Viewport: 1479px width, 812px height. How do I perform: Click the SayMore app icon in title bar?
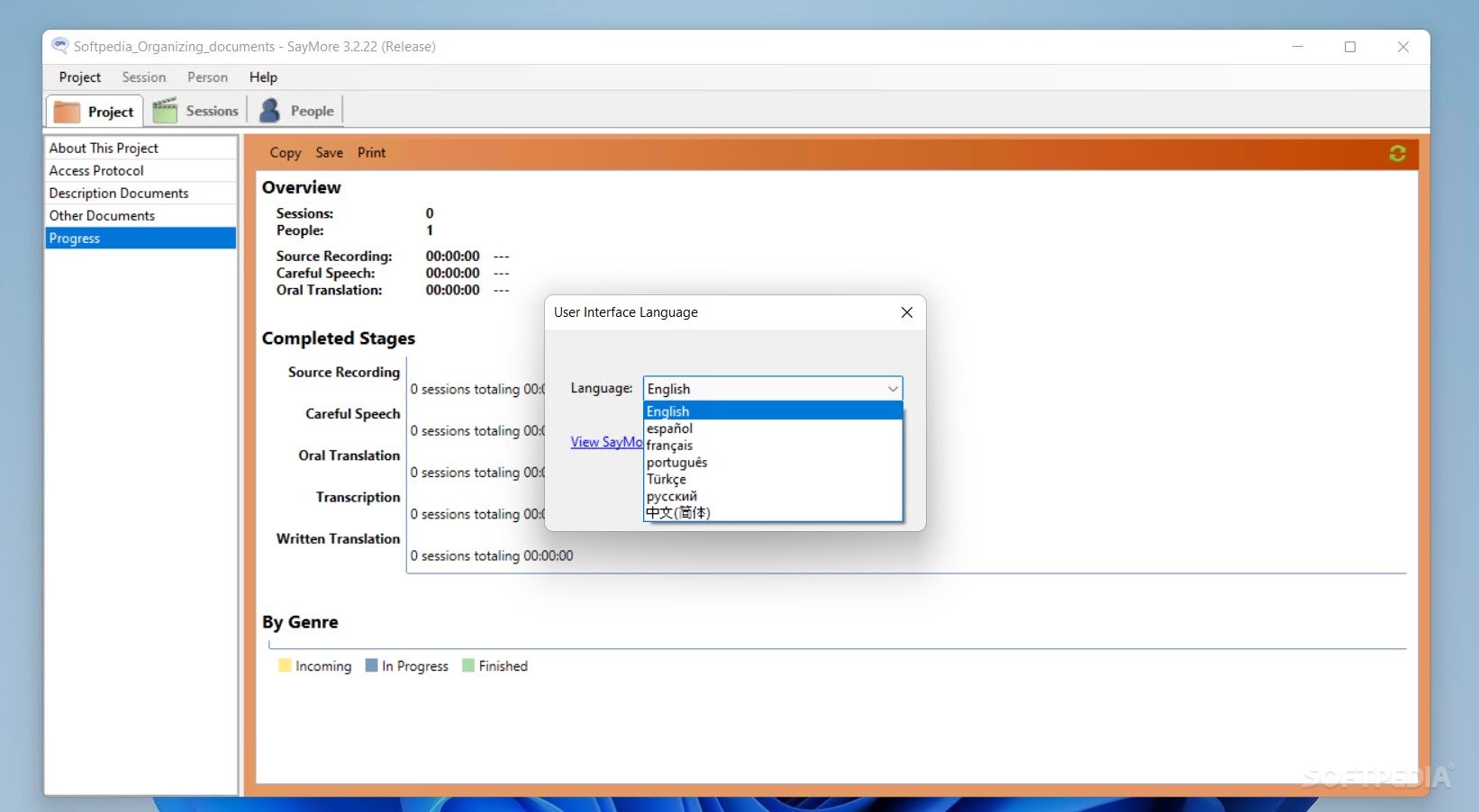(59, 46)
